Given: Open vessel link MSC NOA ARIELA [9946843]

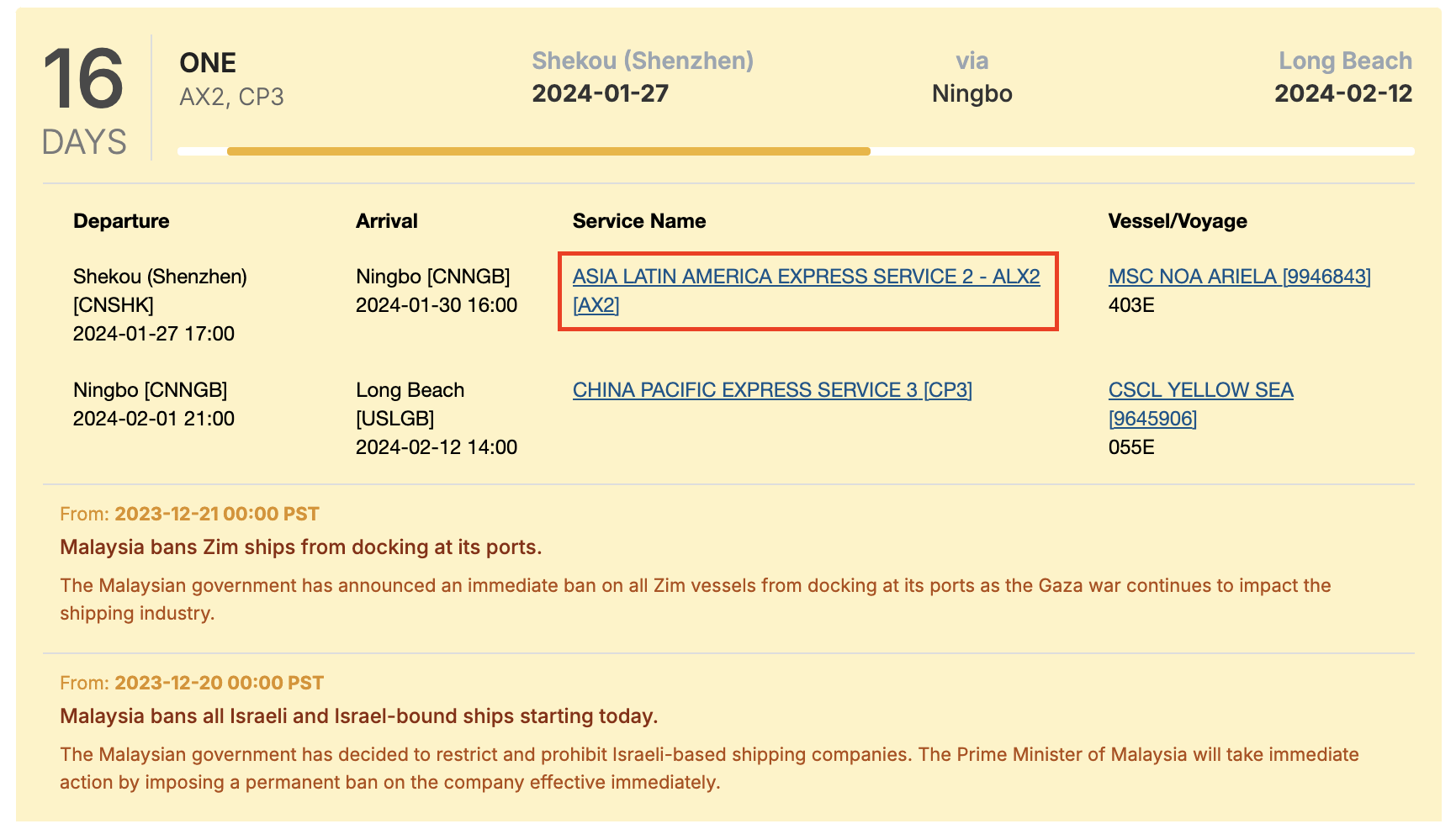Looking at the screenshot, I should pyautogui.click(x=1239, y=277).
